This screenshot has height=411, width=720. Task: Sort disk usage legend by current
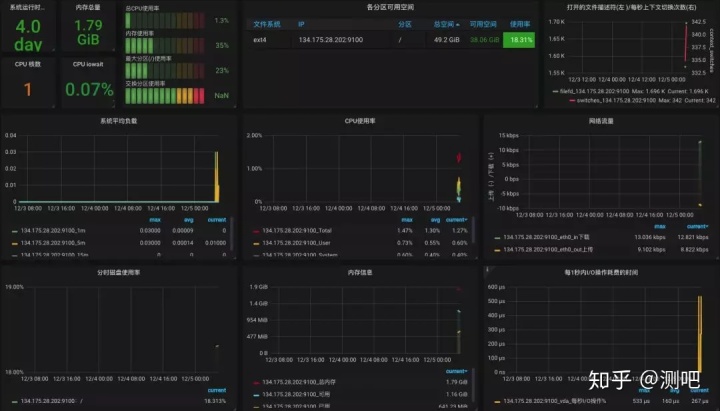[217, 390]
